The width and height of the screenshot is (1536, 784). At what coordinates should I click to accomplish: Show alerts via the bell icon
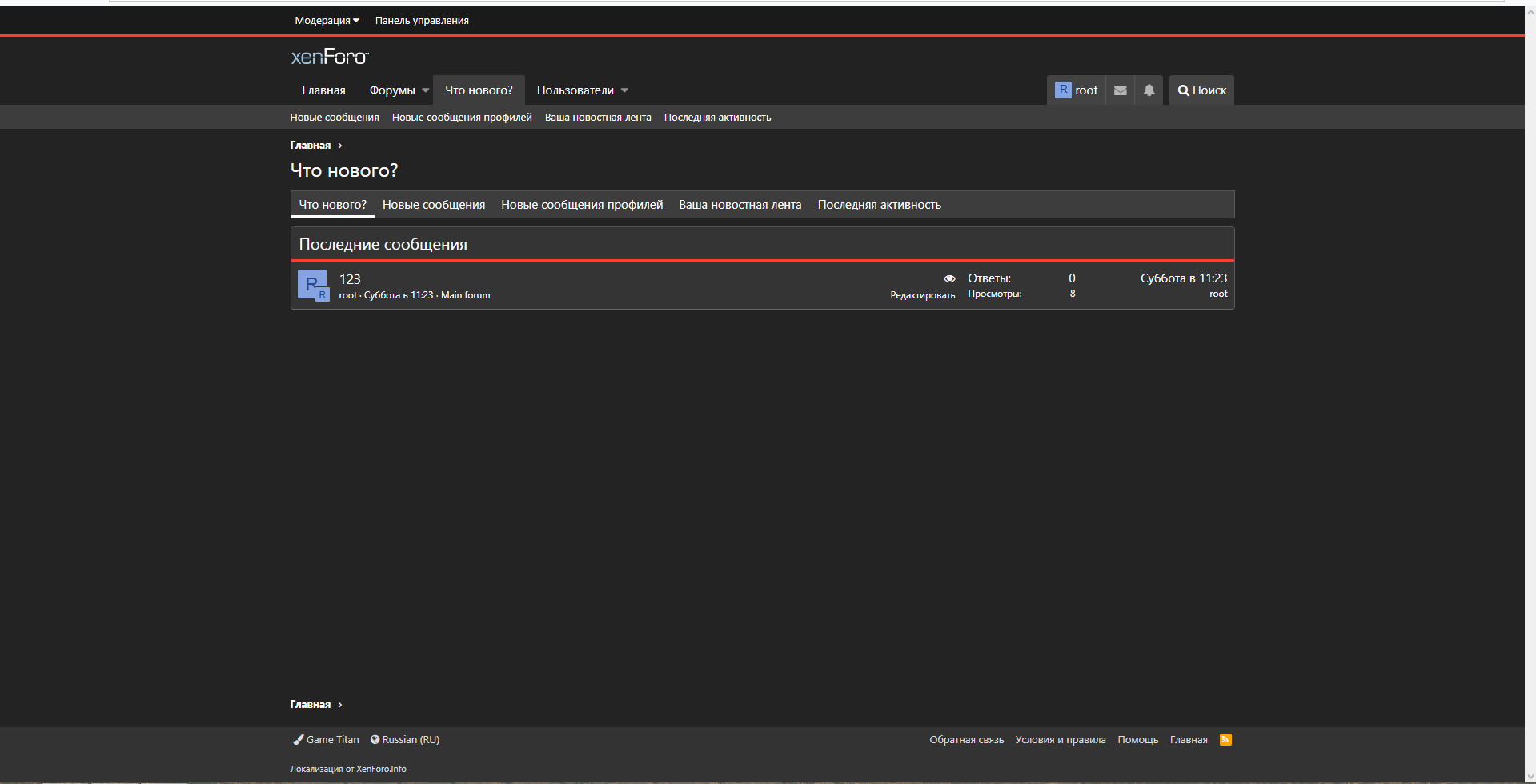1149,90
